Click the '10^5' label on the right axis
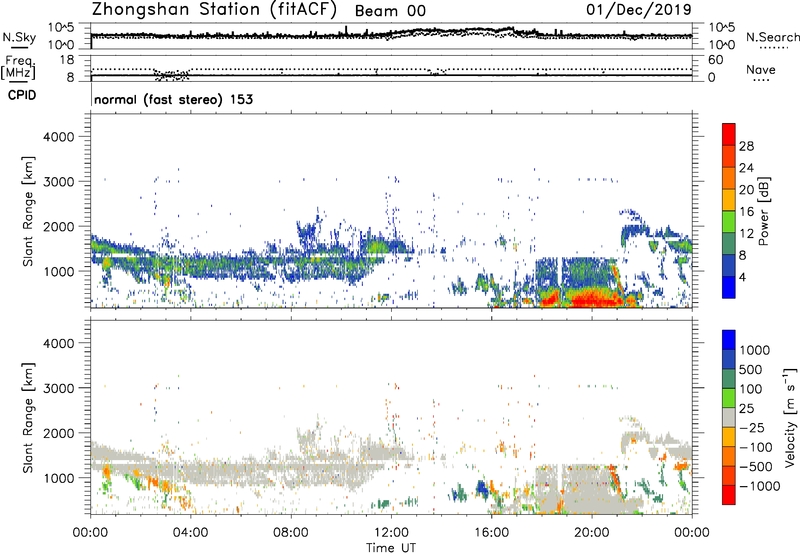Viewport: 800px width, 554px height. pyautogui.click(x=721, y=27)
